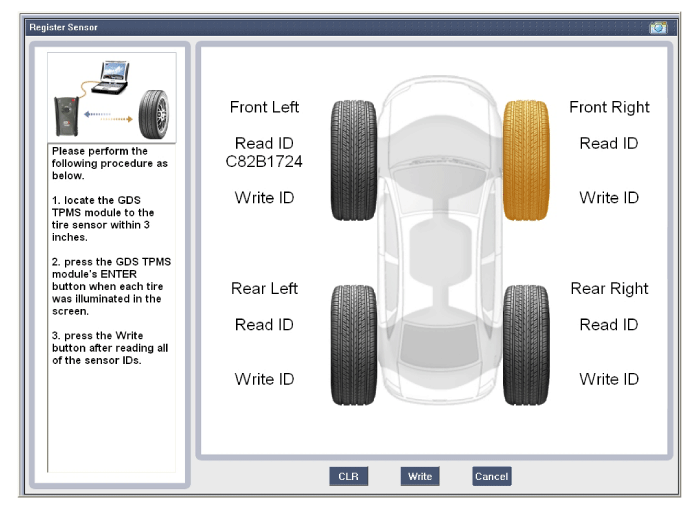Click Write ID label under Front Right
Viewport: 700px width, 509px height.
coord(609,197)
